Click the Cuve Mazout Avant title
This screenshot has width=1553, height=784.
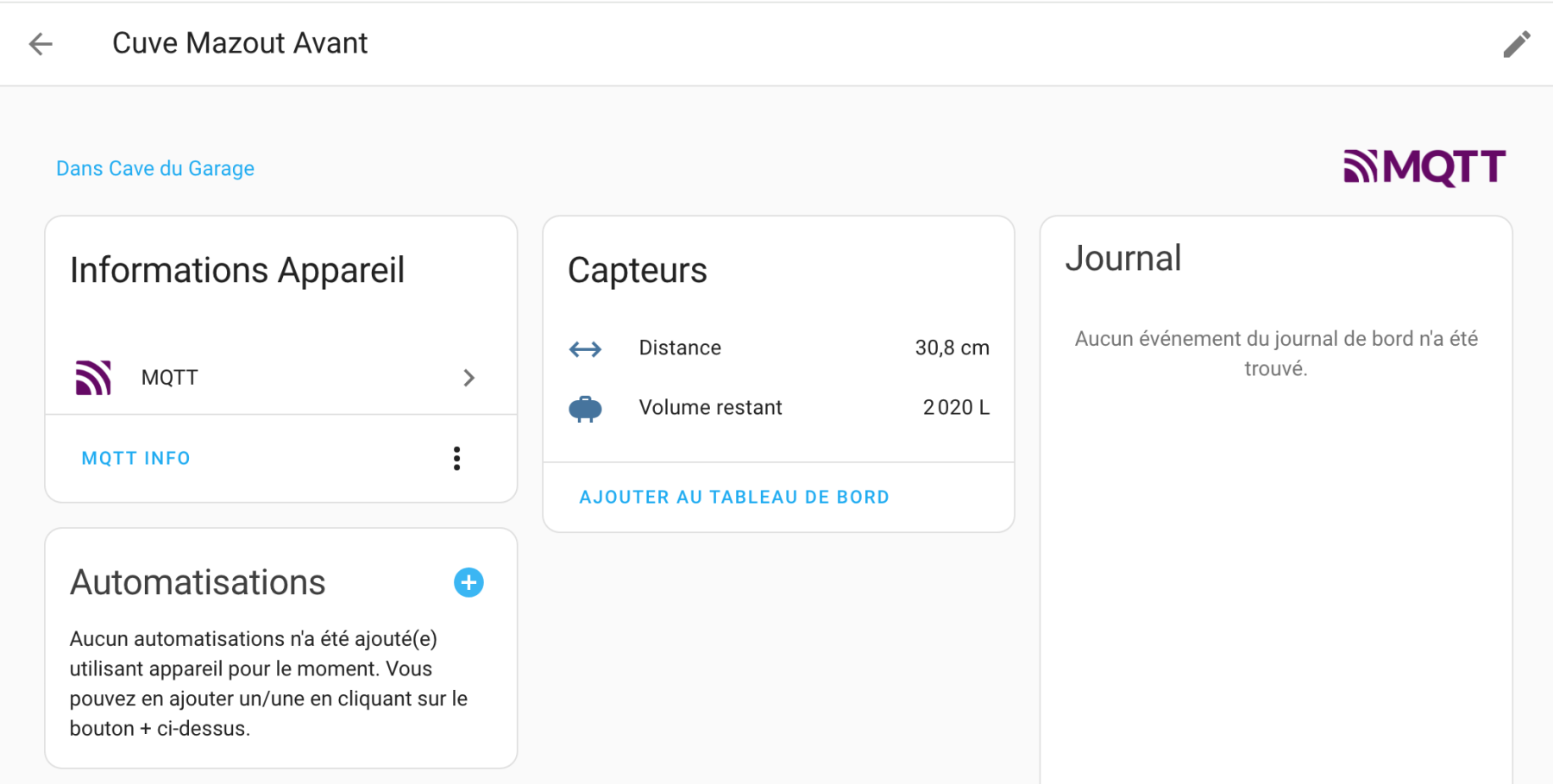(240, 43)
